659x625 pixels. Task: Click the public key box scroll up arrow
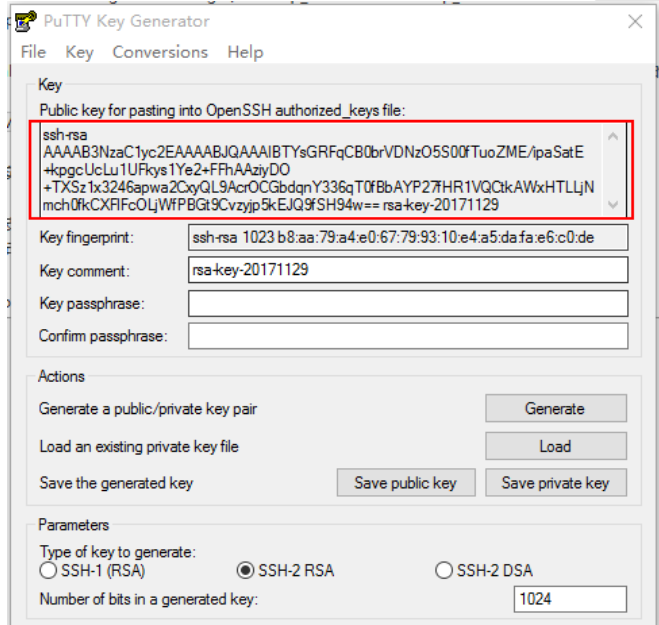[613, 136]
